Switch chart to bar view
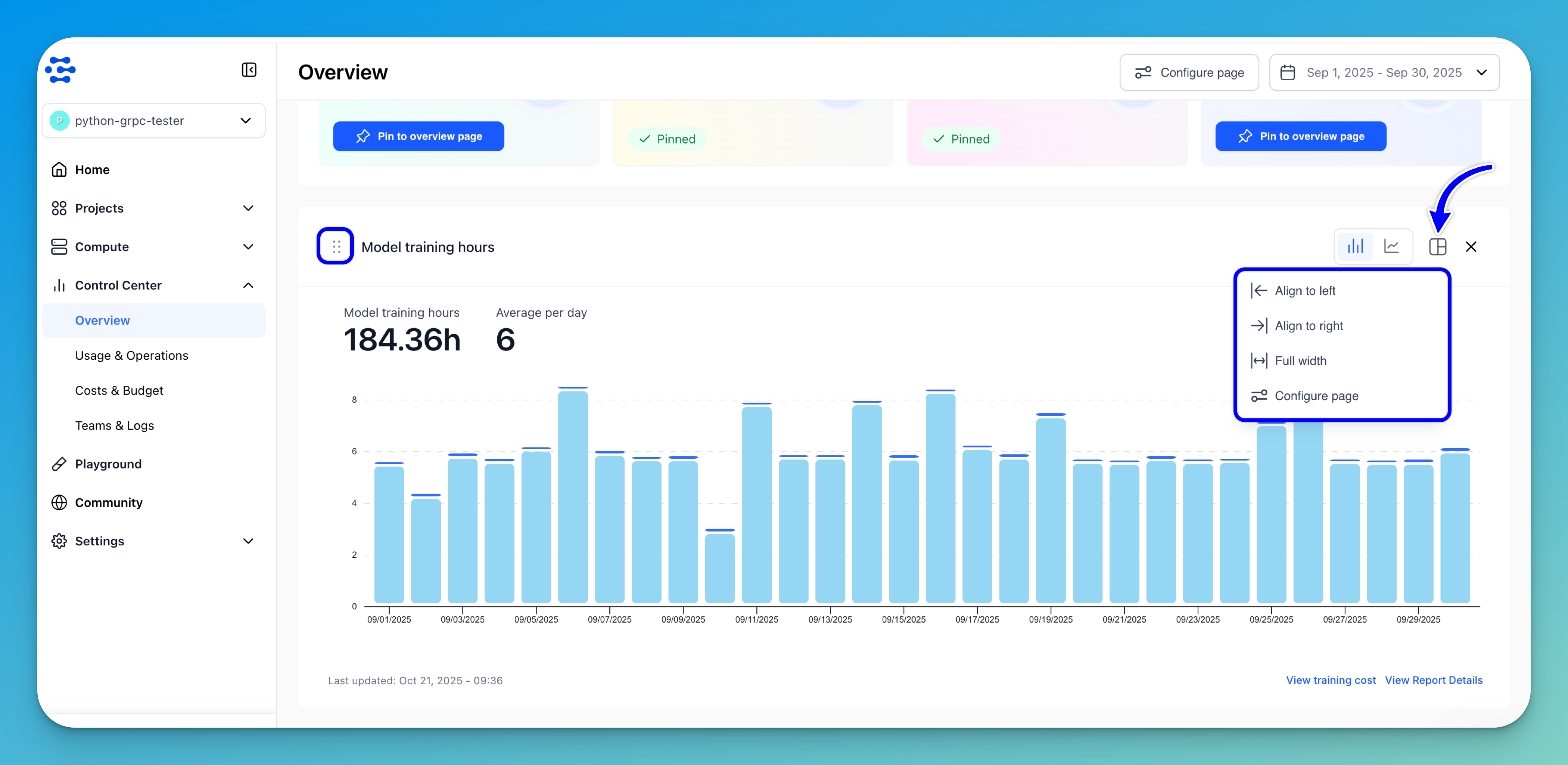This screenshot has width=1568, height=765. 1355,247
